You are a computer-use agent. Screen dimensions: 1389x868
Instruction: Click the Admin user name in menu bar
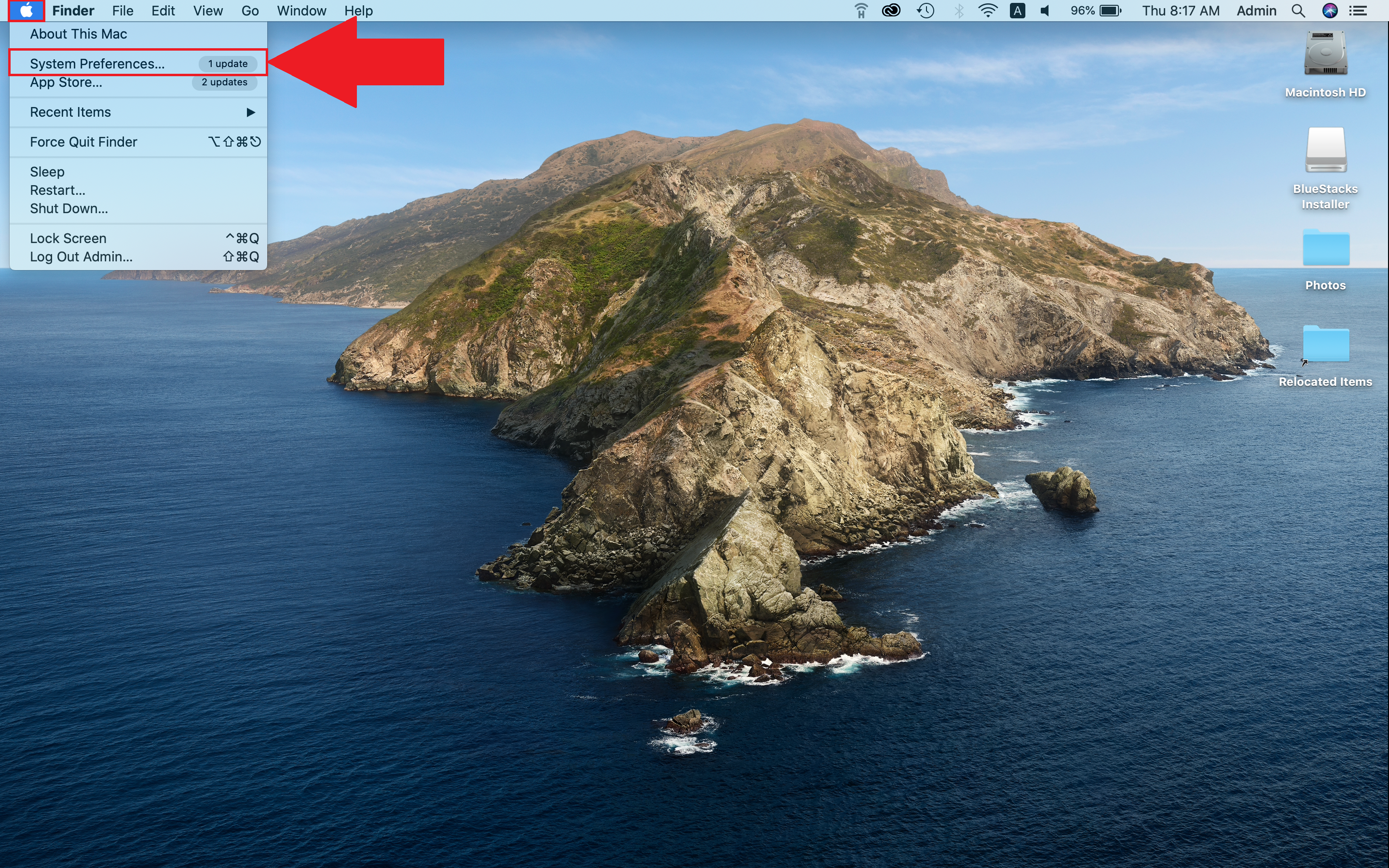pyautogui.click(x=1256, y=10)
